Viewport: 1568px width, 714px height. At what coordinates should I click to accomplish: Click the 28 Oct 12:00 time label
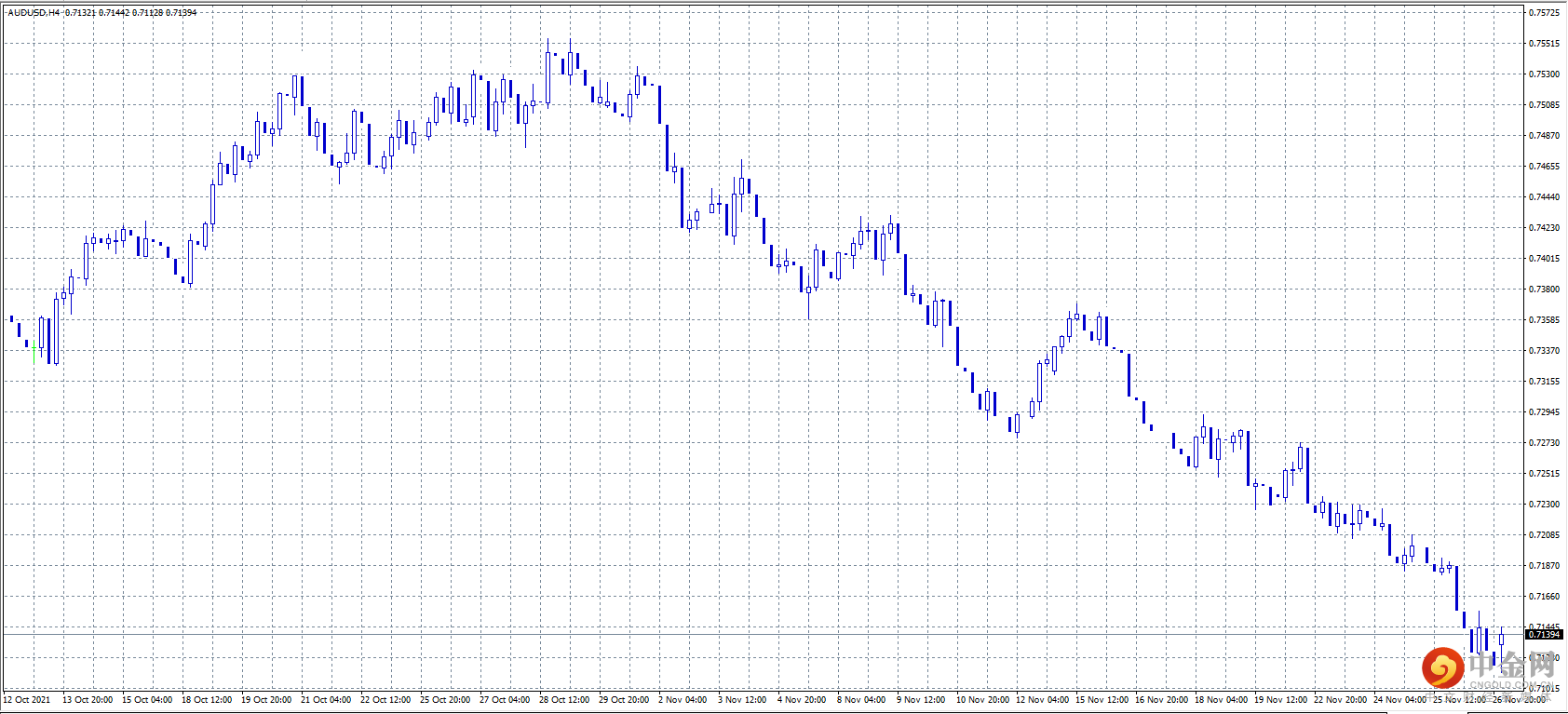(x=564, y=700)
